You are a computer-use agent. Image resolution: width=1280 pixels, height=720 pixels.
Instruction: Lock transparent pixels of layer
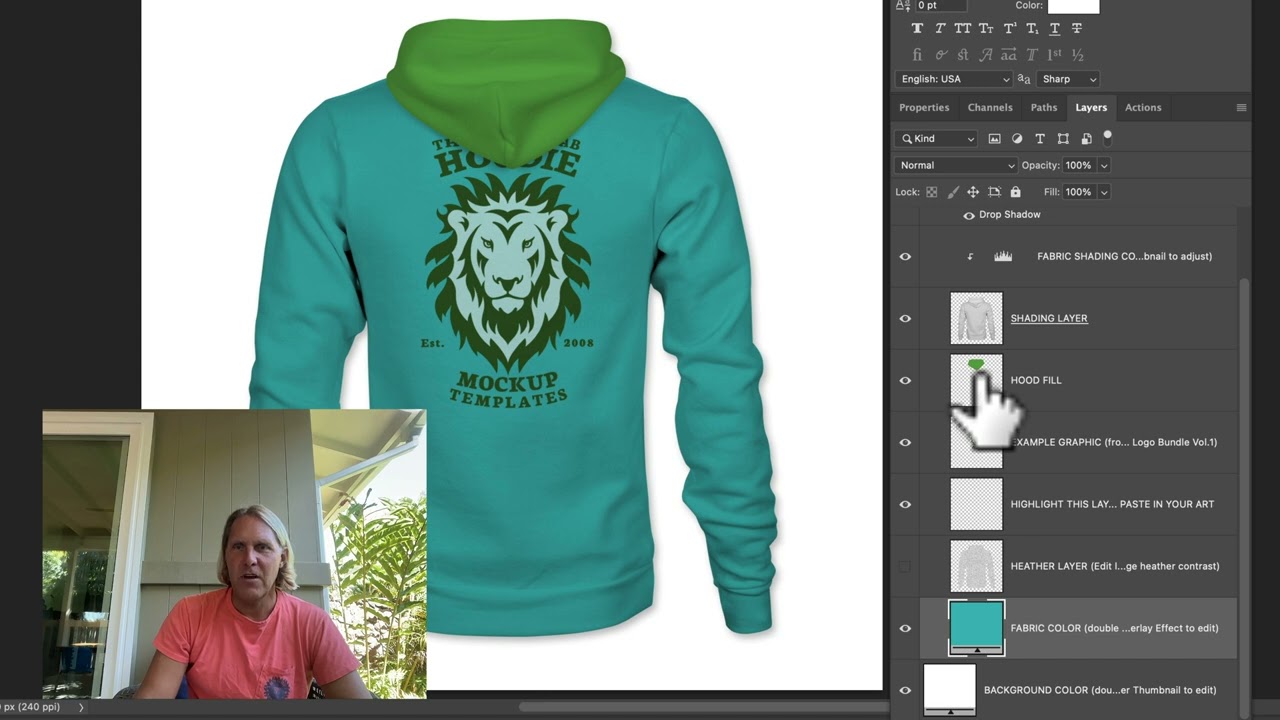[932, 192]
